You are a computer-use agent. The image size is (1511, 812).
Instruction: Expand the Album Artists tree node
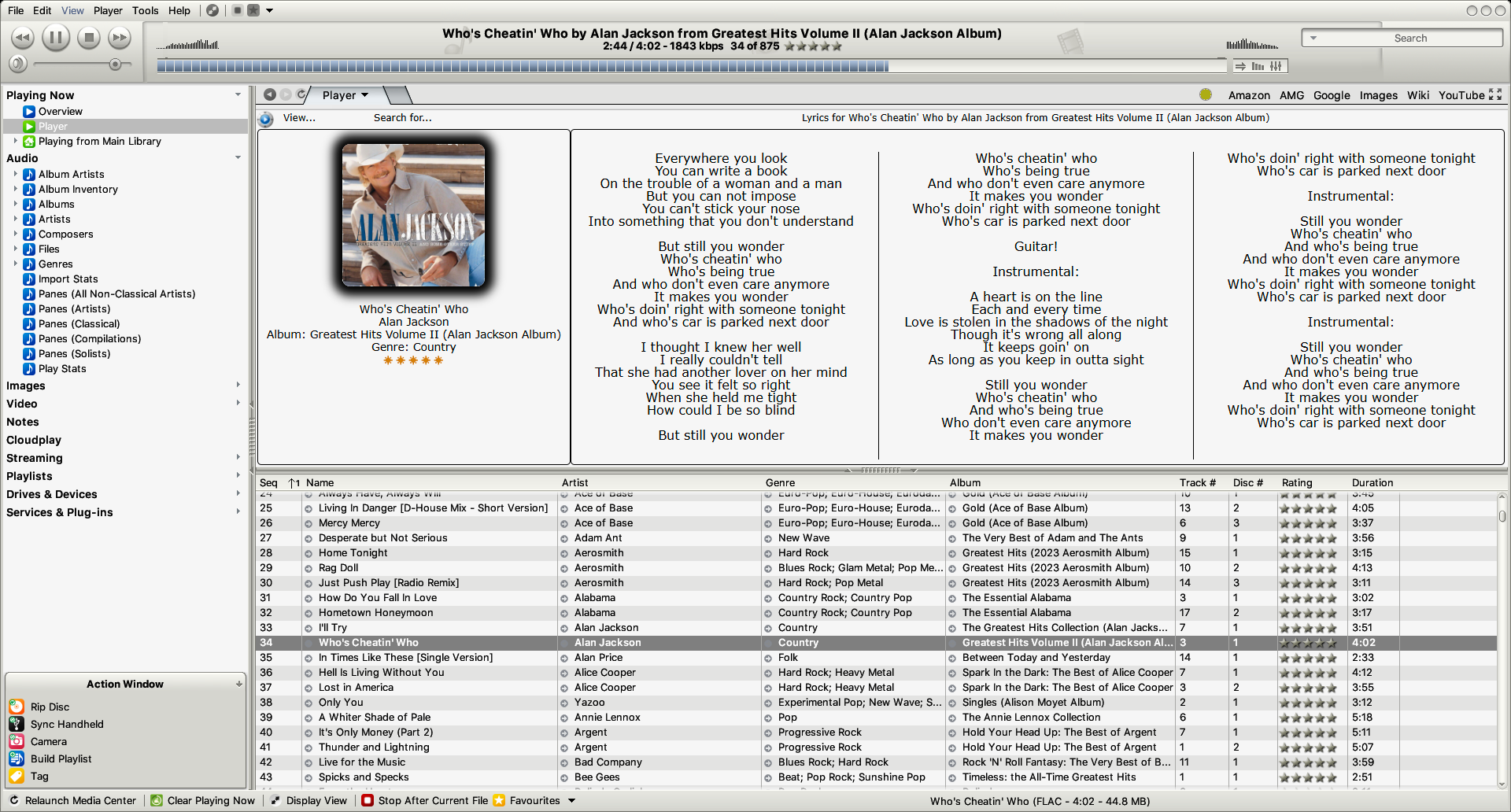coord(15,175)
